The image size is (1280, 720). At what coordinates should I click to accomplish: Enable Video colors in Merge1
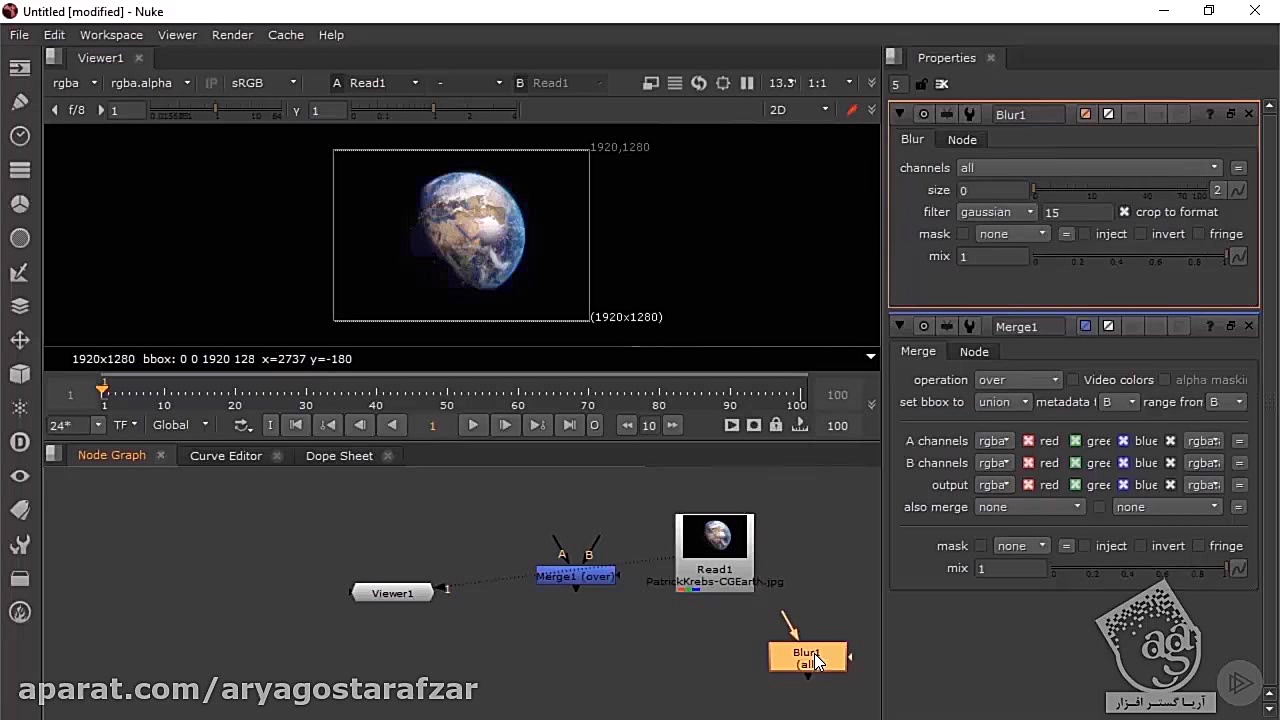(x=1073, y=379)
